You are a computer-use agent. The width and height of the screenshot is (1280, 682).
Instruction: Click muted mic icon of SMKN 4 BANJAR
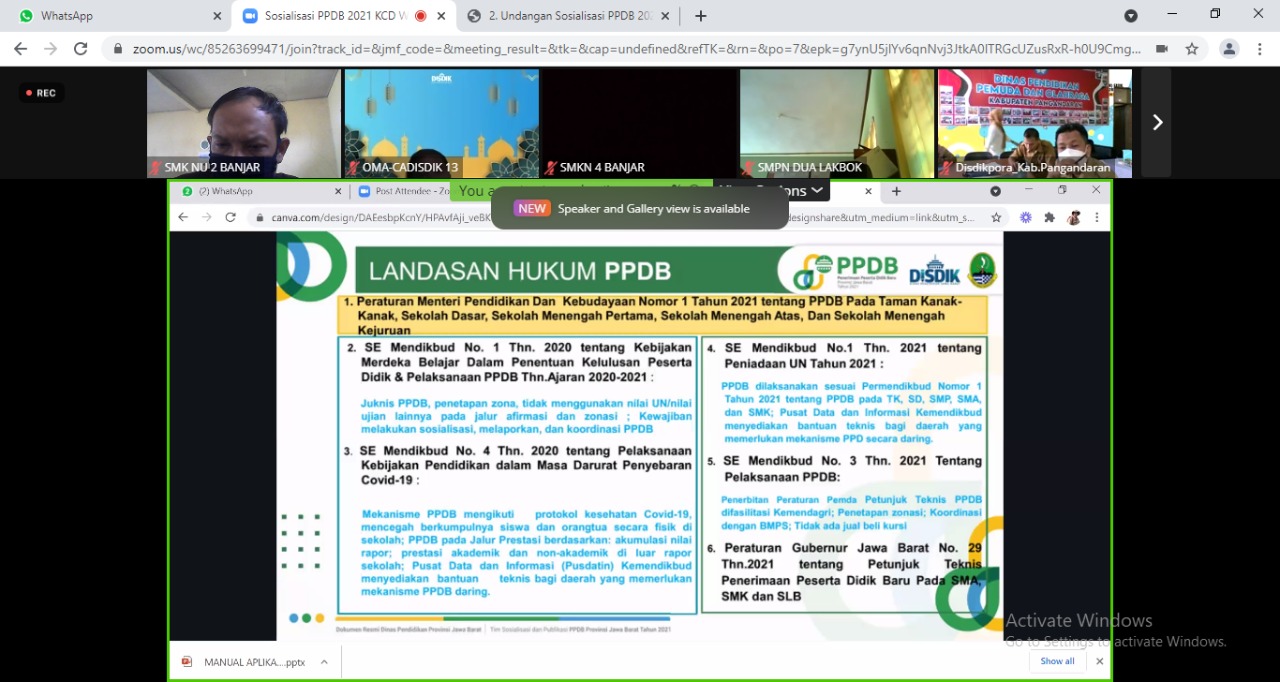[x=551, y=168]
